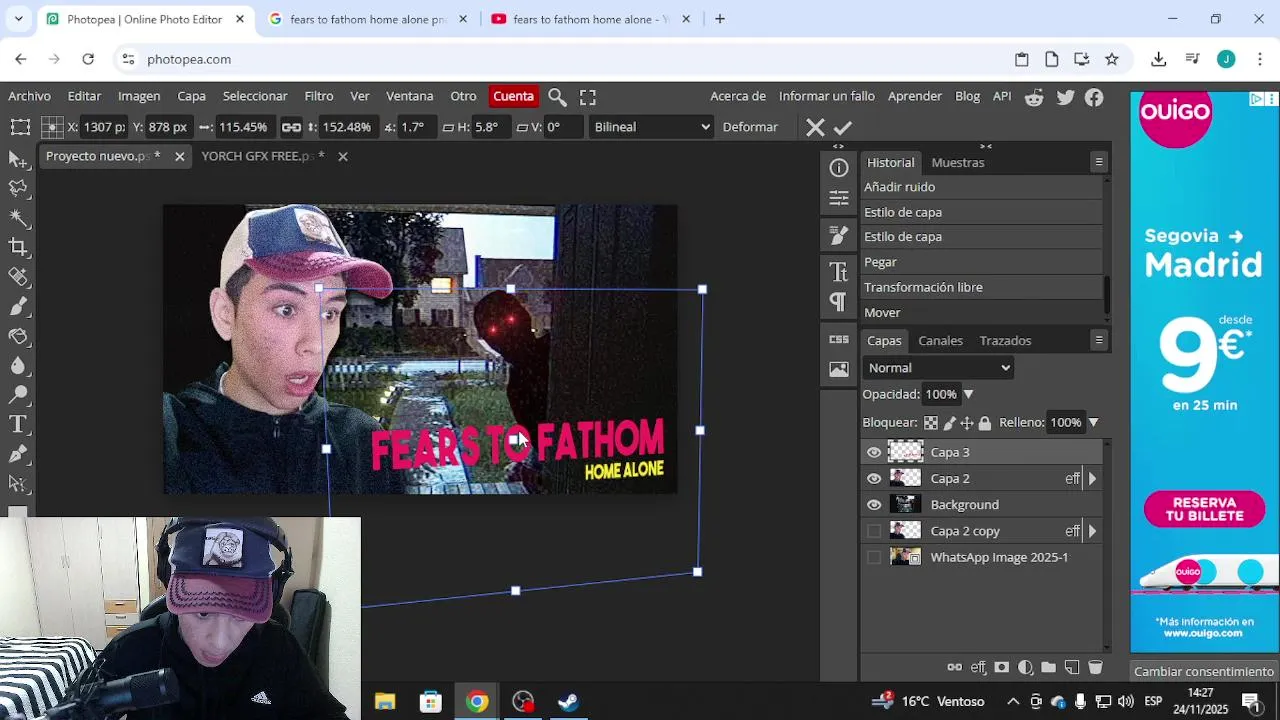This screenshot has height=720, width=1280.
Task: Open the Paragraph panel icon
Action: pos(839,302)
